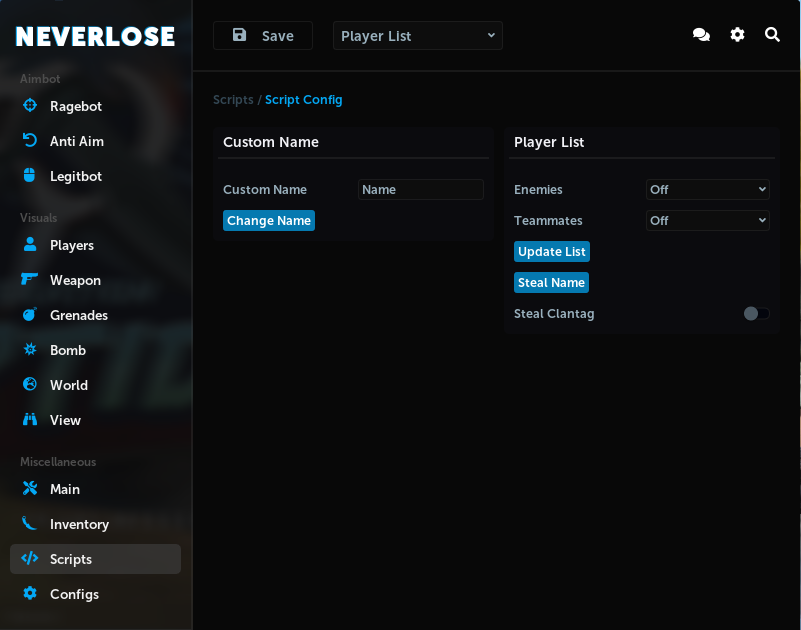This screenshot has height=630, width=801.
Task: Click the View binoculars icon
Action: (x=30, y=420)
